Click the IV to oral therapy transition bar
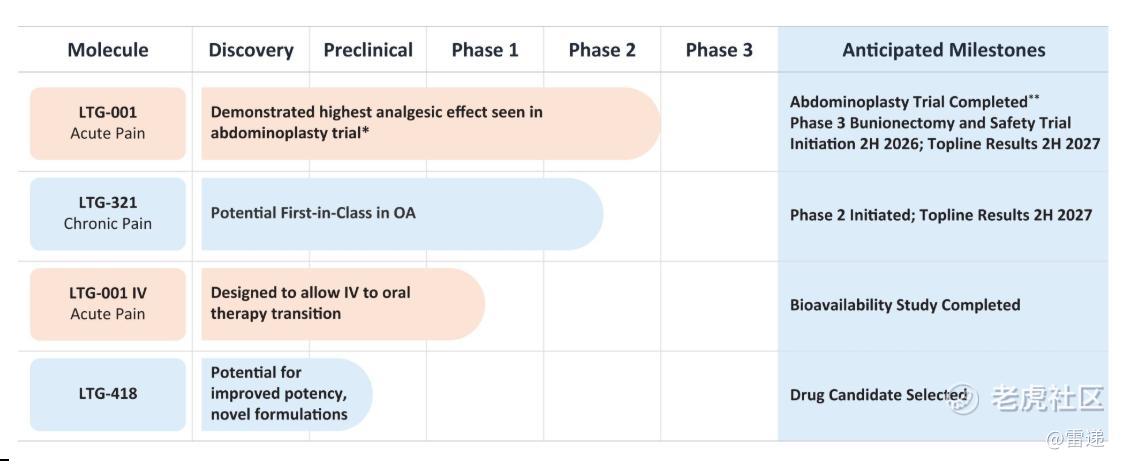 click(x=343, y=304)
